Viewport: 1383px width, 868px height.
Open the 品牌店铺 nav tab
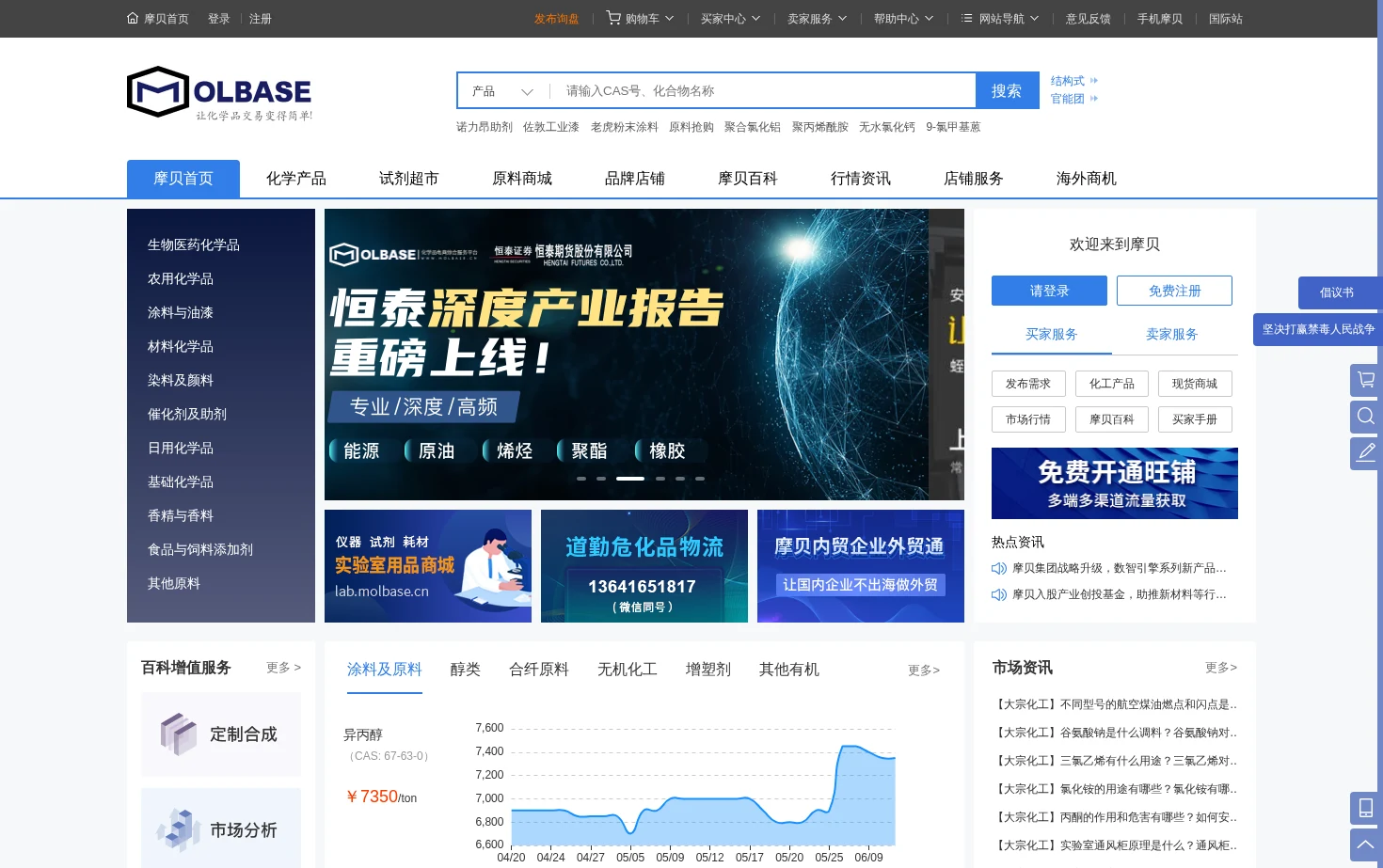pyautogui.click(x=635, y=179)
